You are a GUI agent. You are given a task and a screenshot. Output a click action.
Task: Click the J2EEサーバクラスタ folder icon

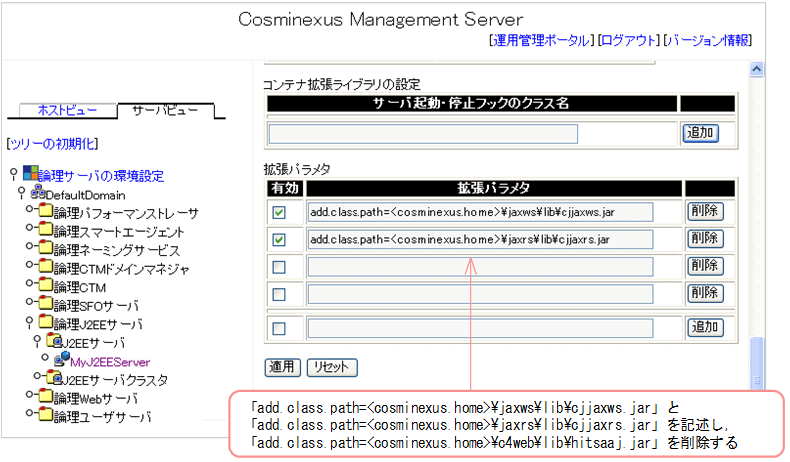pyautogui.click(x=54, y=377)
